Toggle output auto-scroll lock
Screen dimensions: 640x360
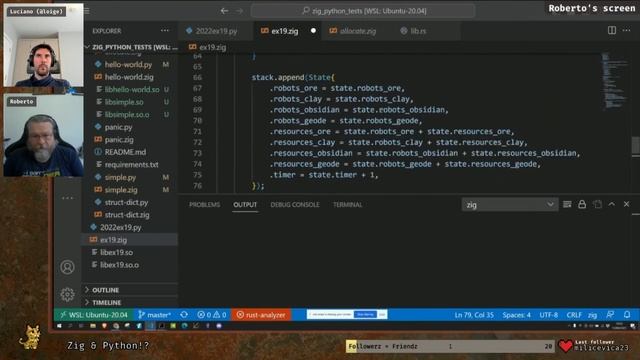pos(582,204)
